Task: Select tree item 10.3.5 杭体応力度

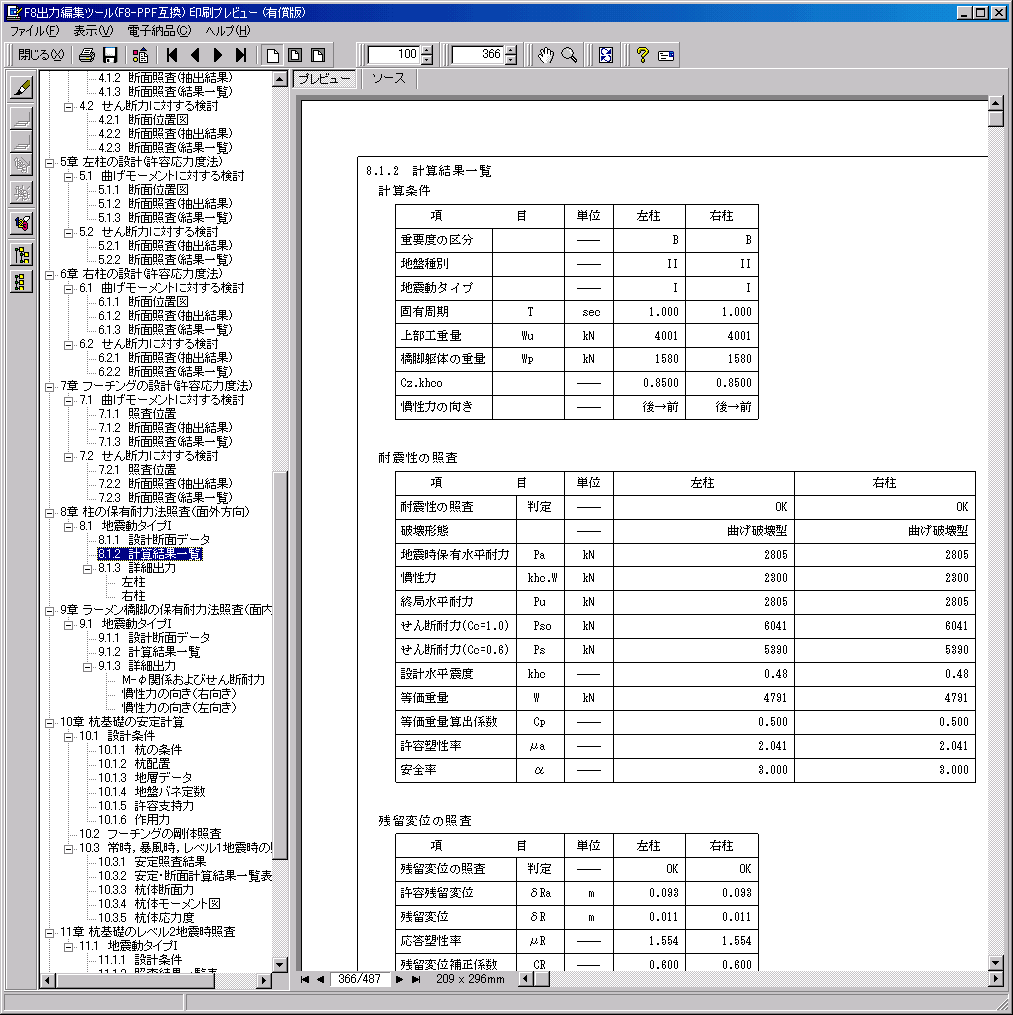Action: [146, 918]
